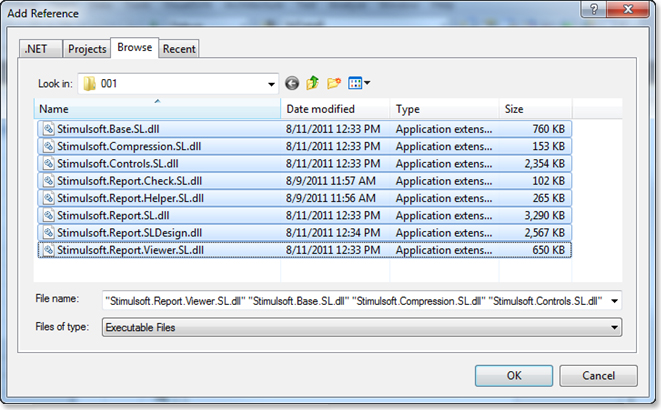
Task: Sort by the Size column header
Action: [535, 109]
